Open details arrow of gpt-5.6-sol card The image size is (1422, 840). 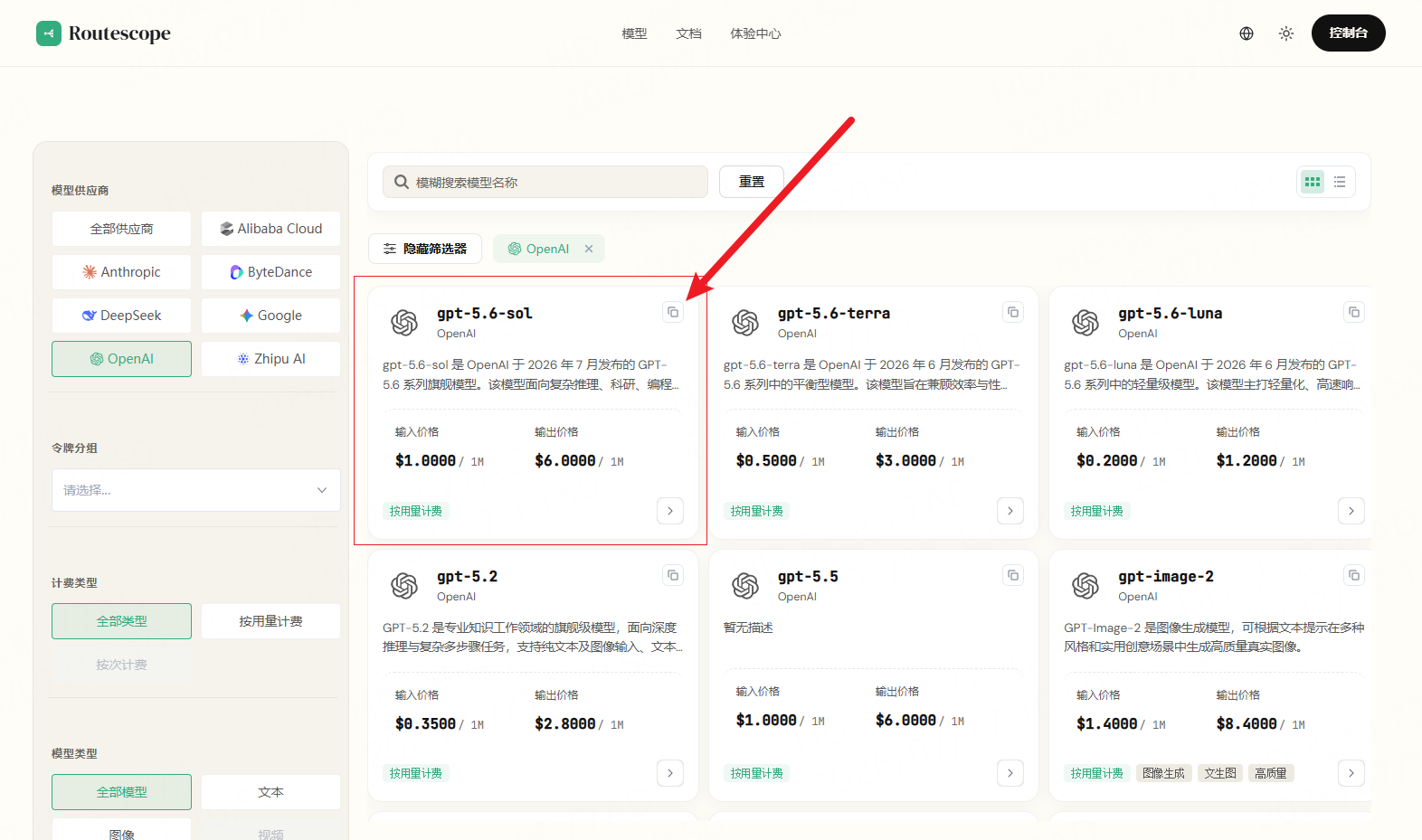coord(670,511)
